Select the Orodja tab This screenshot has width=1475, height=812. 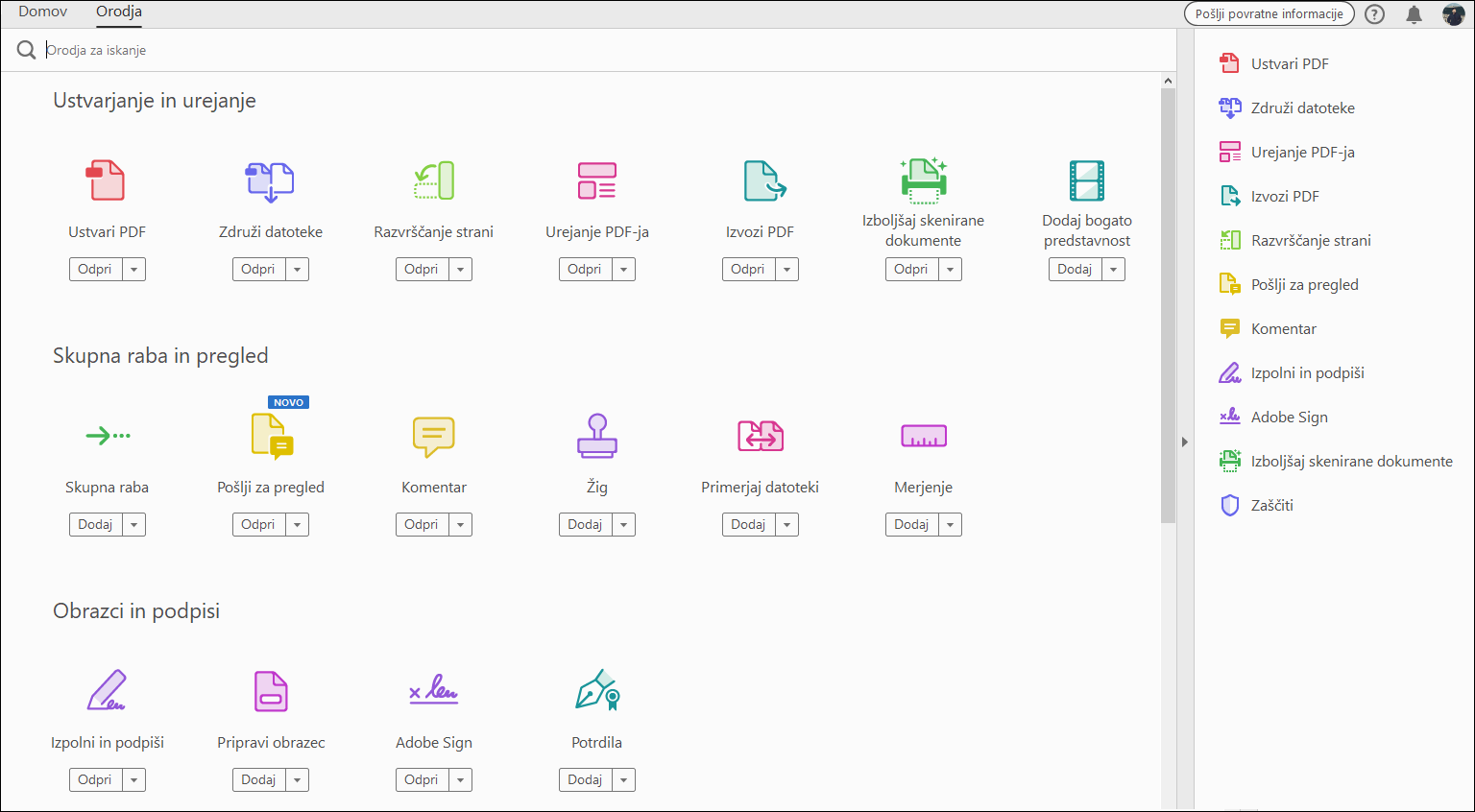coord(119,12)
